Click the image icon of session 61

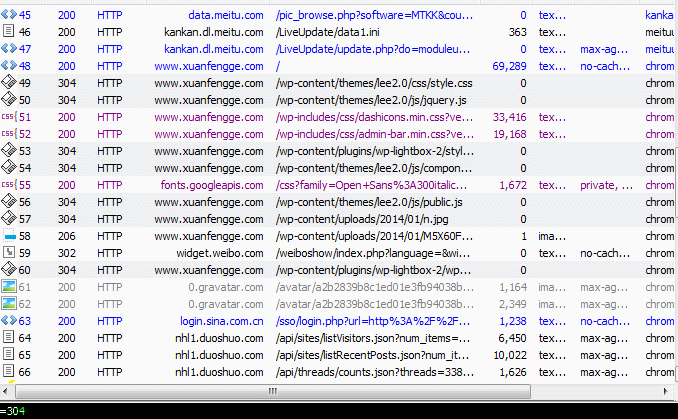(x=9, y=286)
